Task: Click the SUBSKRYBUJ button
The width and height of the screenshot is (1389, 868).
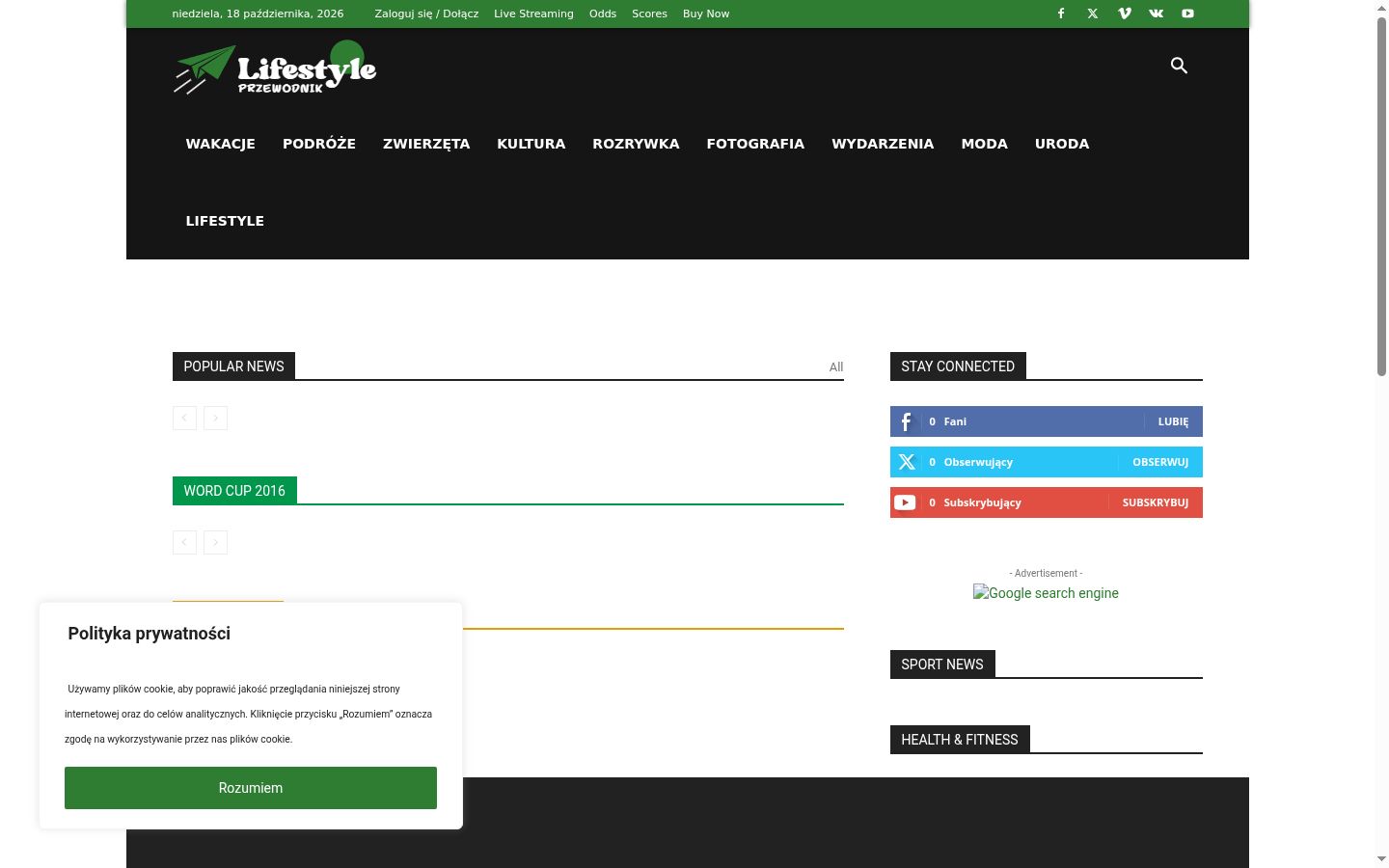Action: point(1156,502)
